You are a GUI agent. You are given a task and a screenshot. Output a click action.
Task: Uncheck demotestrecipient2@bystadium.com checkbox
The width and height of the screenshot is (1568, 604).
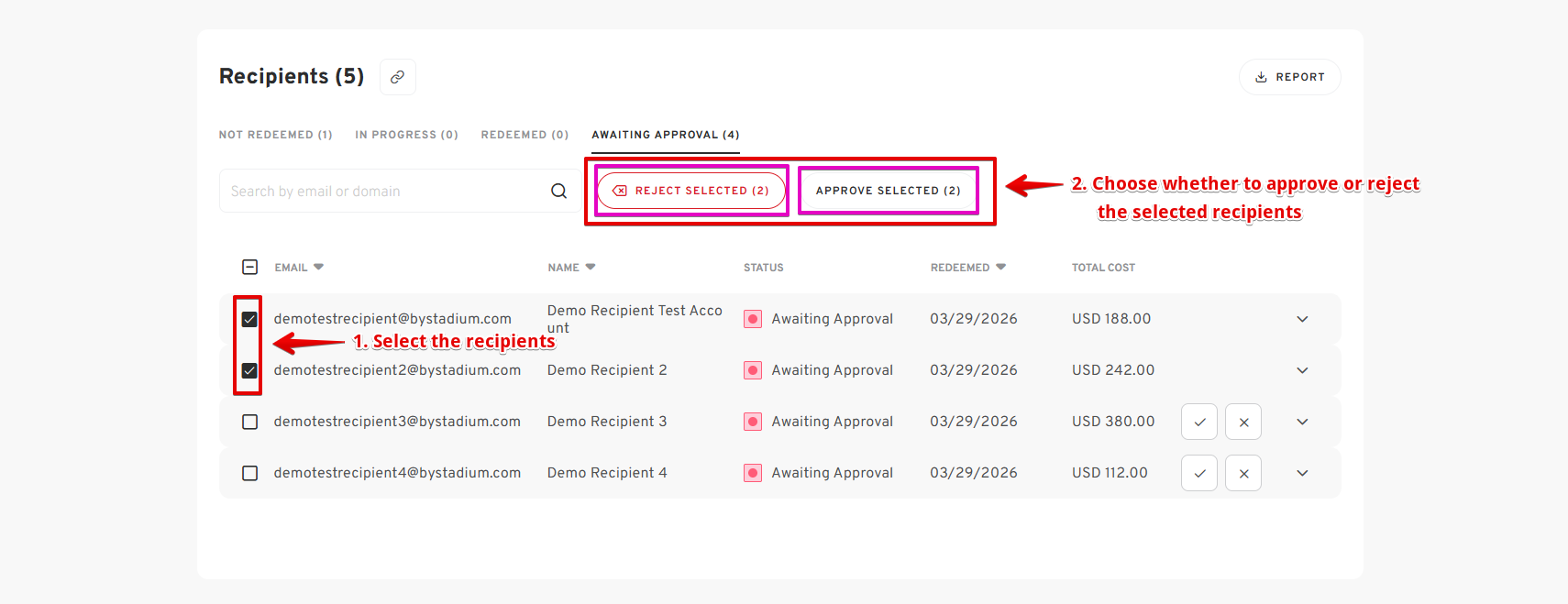pos(249,370)
